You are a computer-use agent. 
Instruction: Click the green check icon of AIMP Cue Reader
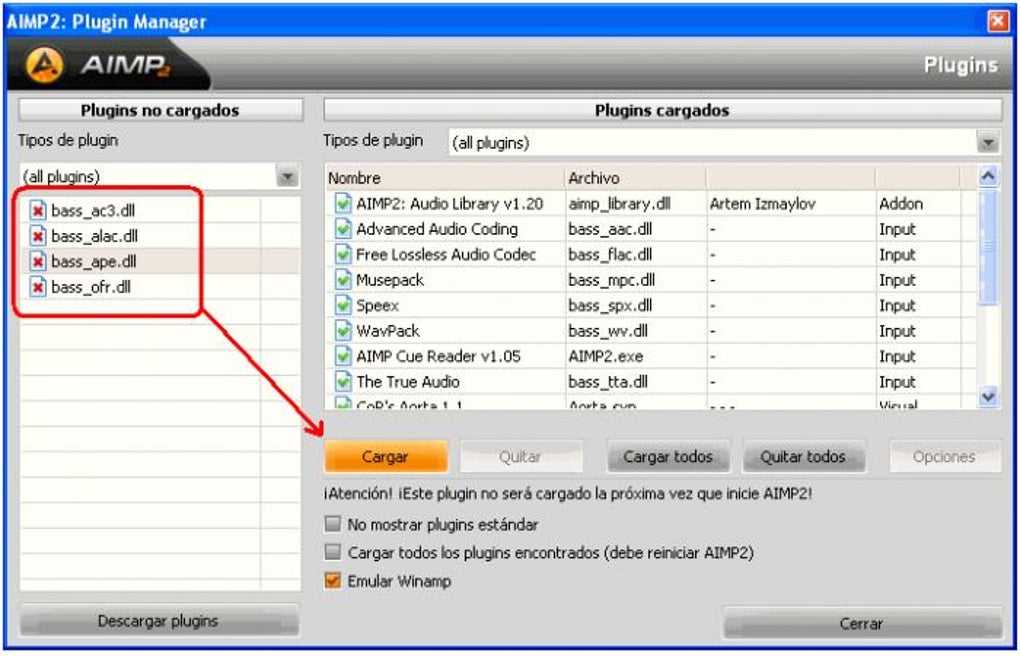coord(343,356)
